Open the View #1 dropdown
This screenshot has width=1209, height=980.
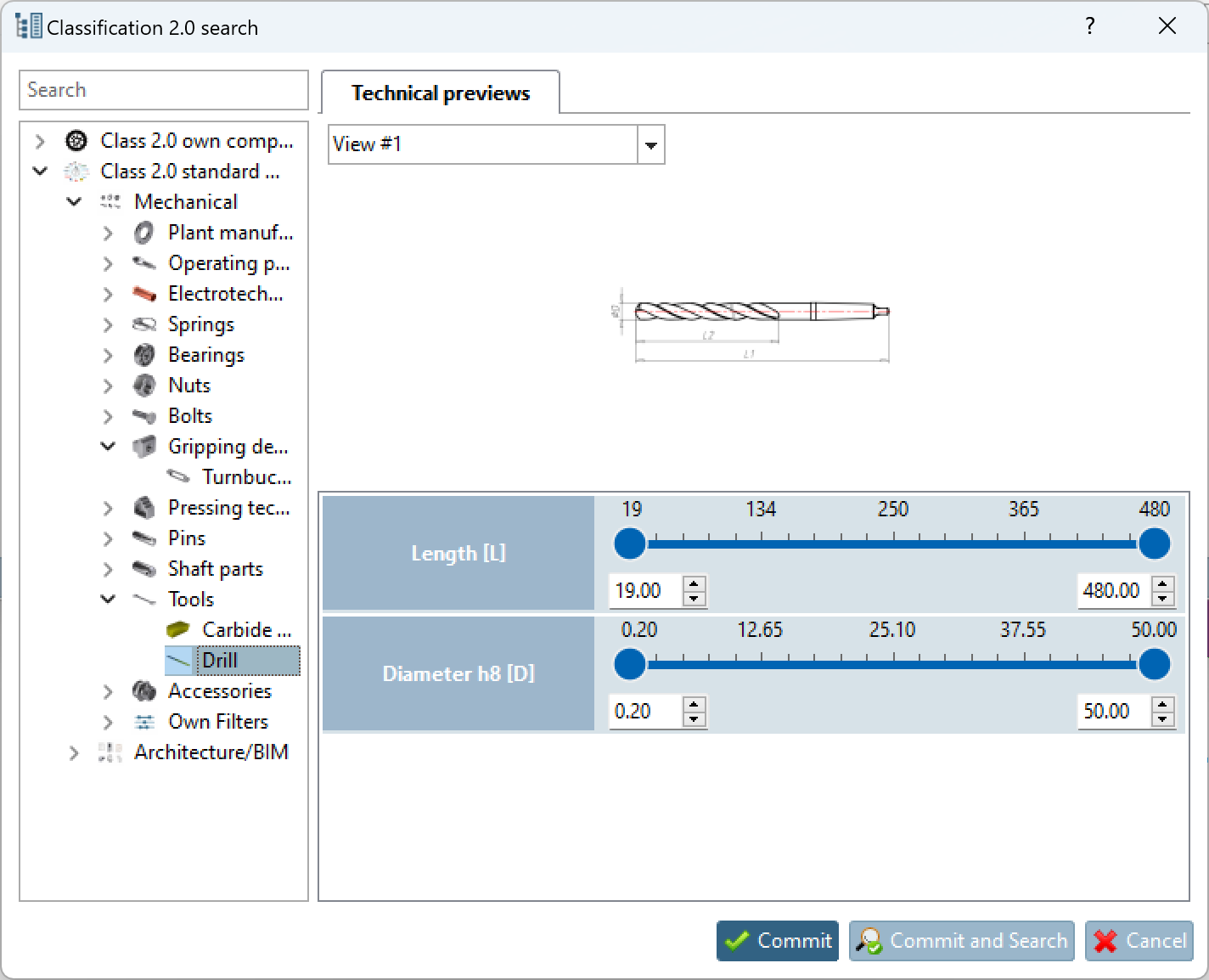pos(650,144)
